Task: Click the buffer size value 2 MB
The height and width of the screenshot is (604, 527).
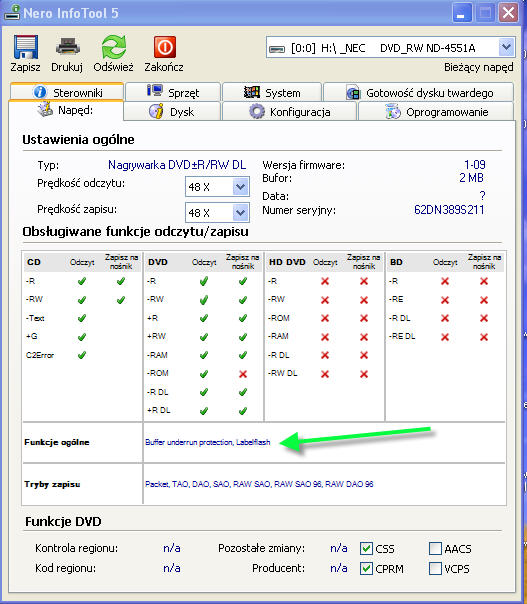Action: [x=471, y=178]
